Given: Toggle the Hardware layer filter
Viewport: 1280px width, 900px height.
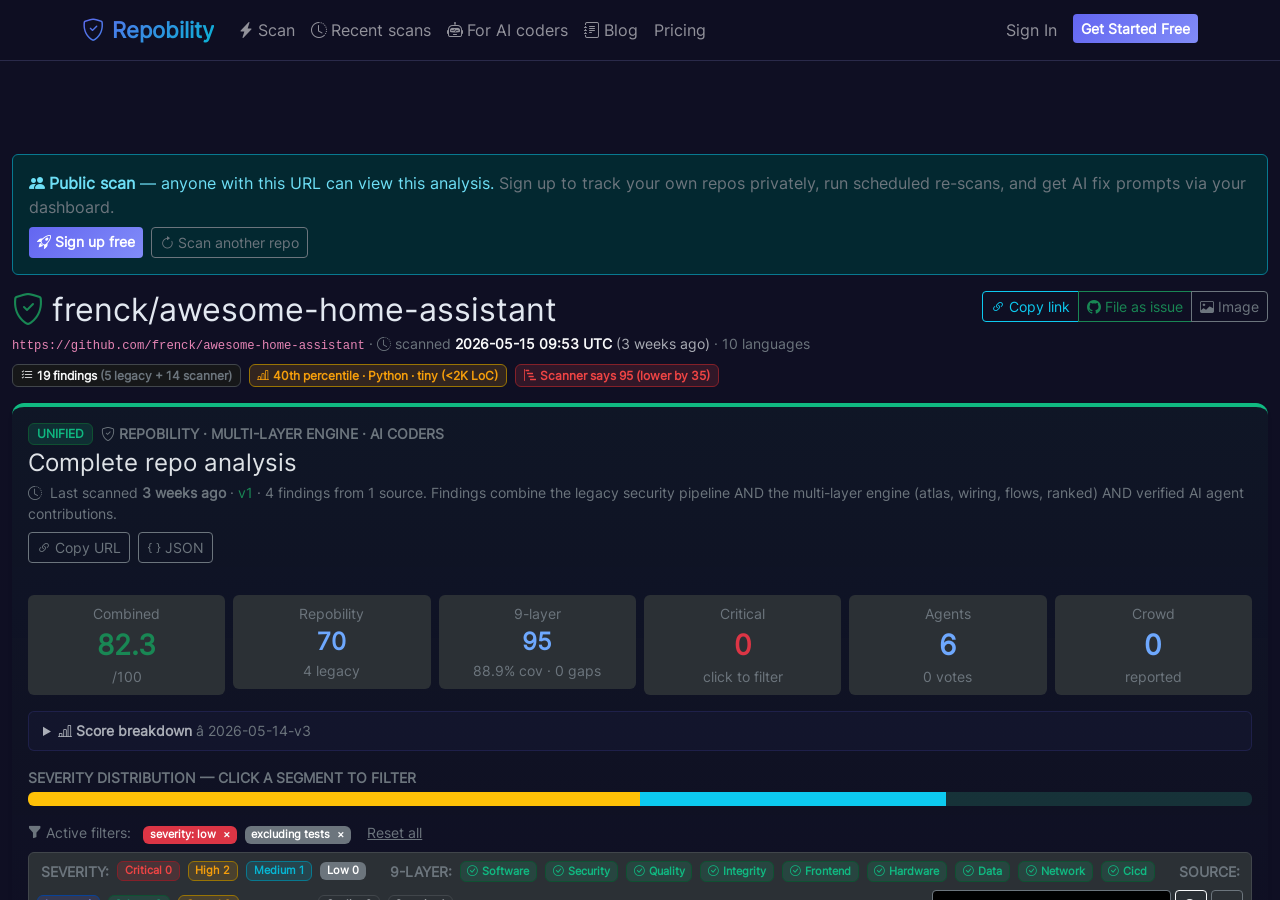Looking at the screenshot, I should pyautogui.click(x=907, y=871).
